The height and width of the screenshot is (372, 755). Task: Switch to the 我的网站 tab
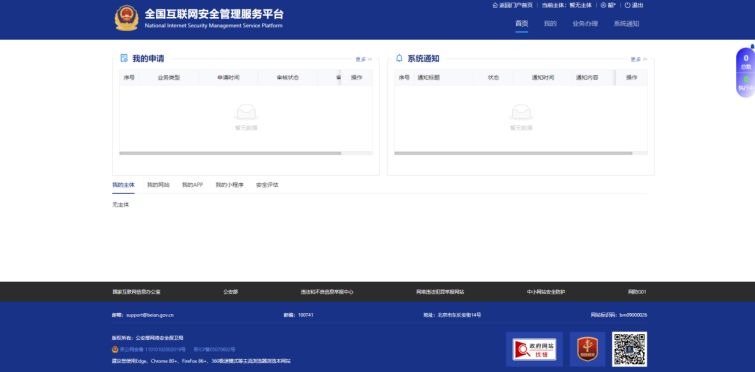click(158, 185)
